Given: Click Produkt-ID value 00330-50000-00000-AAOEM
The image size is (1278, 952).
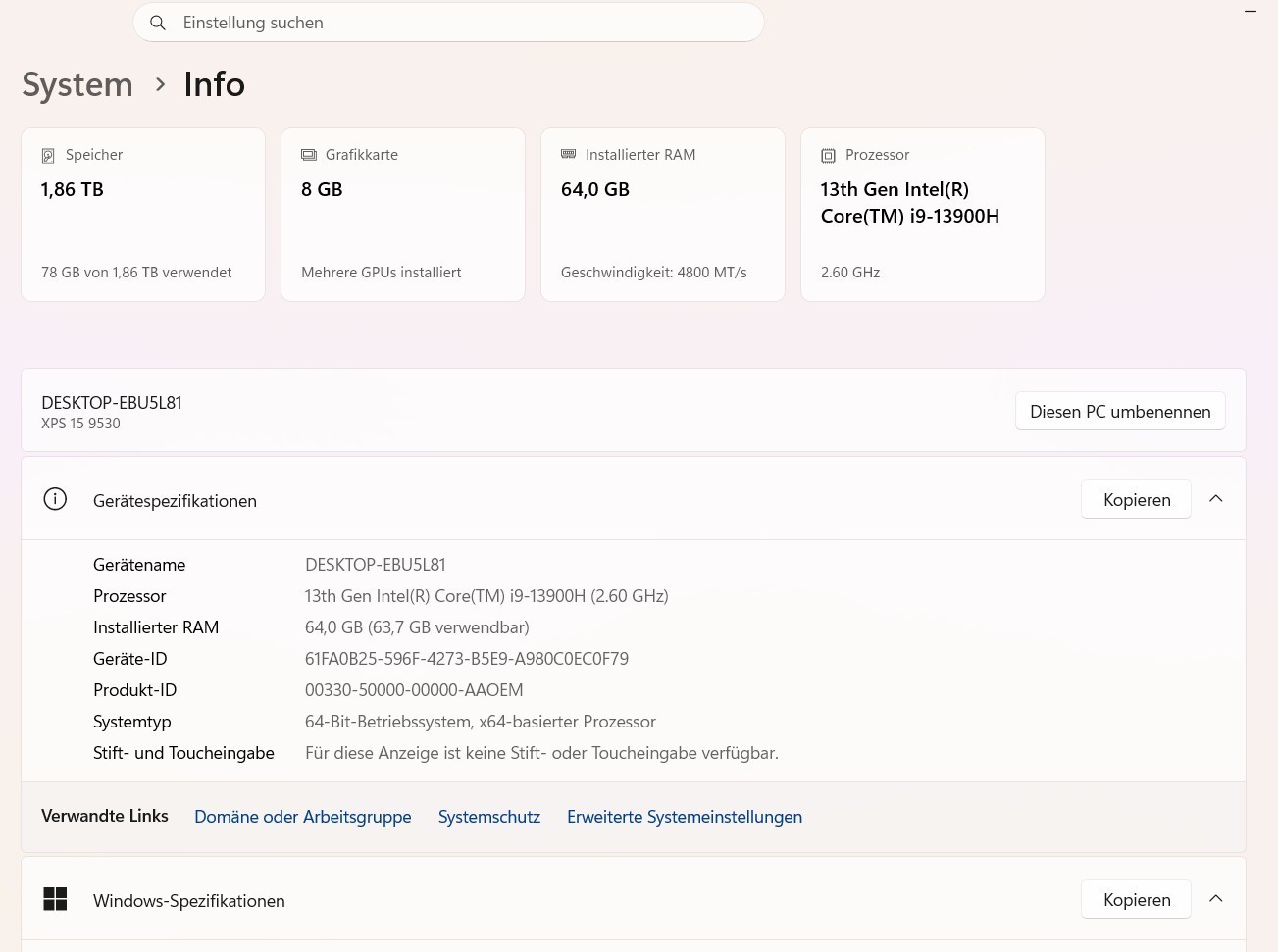Looking at the screenshot, I should point(414,690).
